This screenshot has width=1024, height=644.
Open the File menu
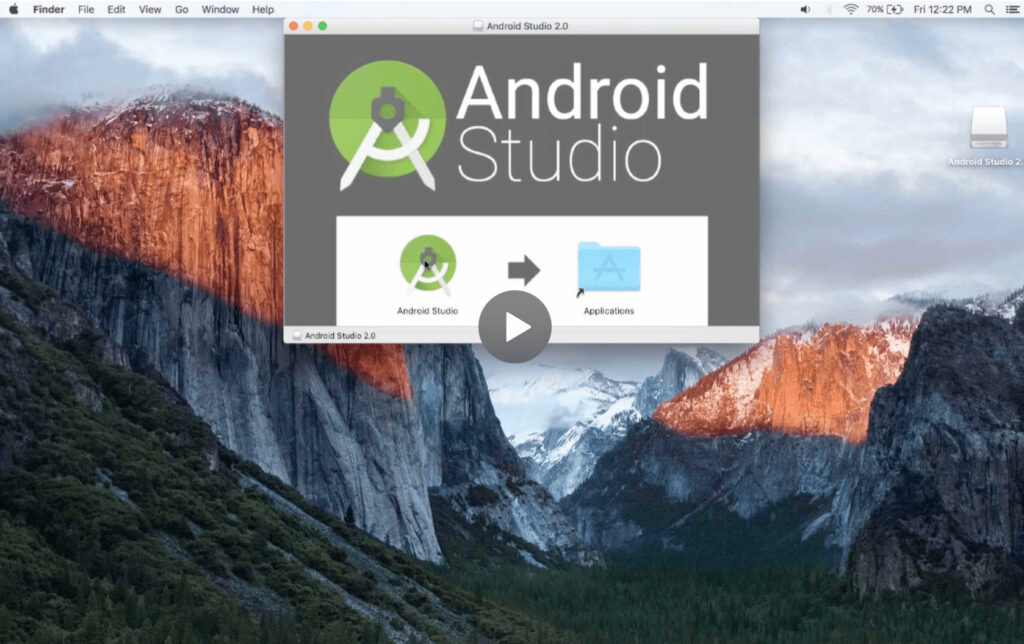pos(86,9)
